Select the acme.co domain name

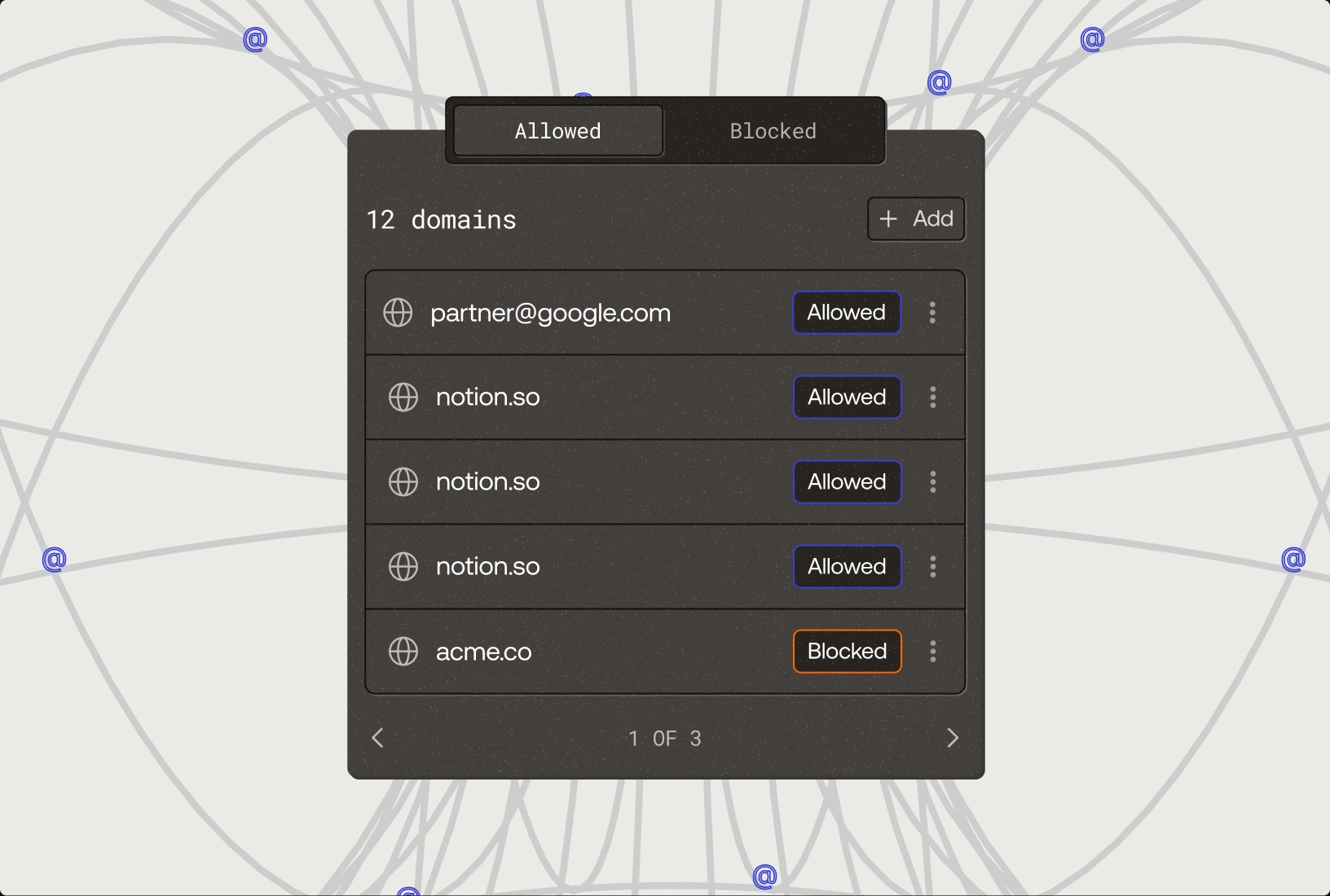(484, 652)
